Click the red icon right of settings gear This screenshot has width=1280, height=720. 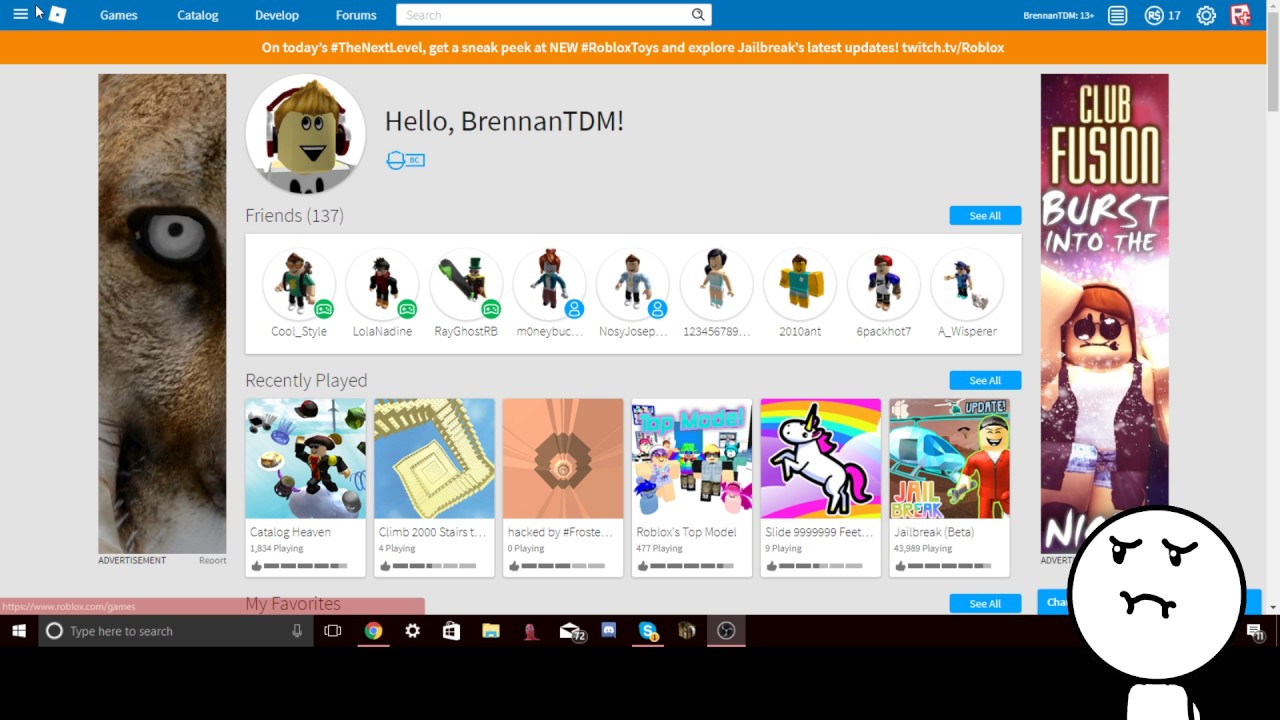[x=1241, y=15]
